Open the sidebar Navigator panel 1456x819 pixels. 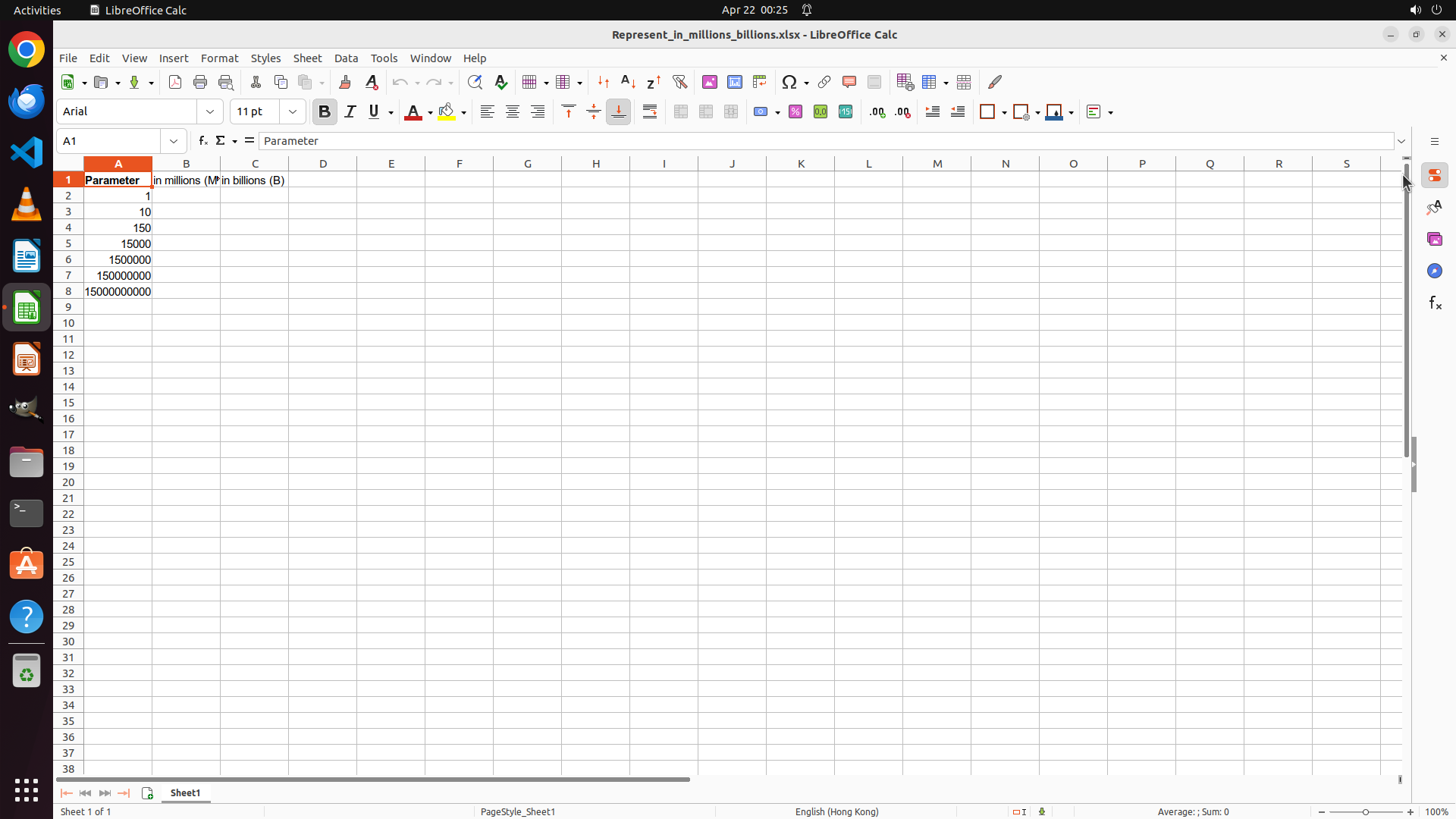pyautogui.click(x=1434, y=271)
